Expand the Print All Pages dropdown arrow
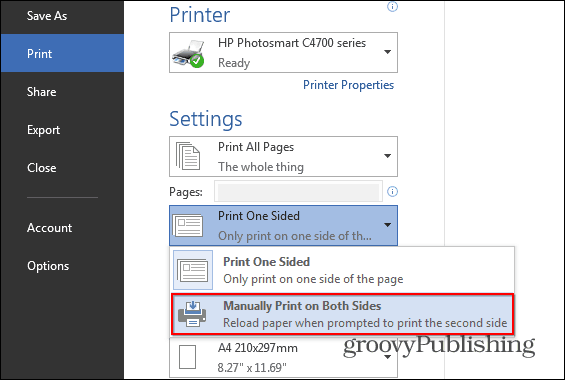 387,156
